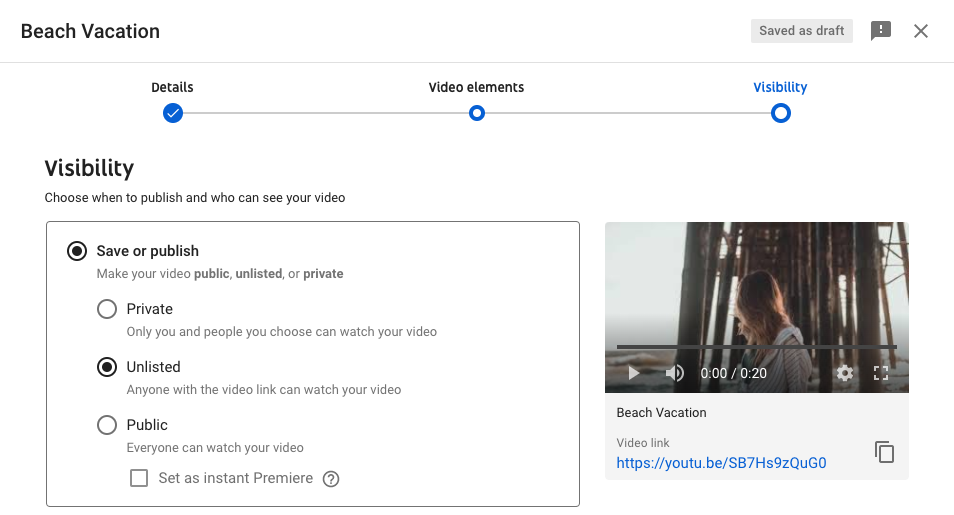Choose the Unlisted visibility option
954x515 pixels.
(x=107, y=367)
